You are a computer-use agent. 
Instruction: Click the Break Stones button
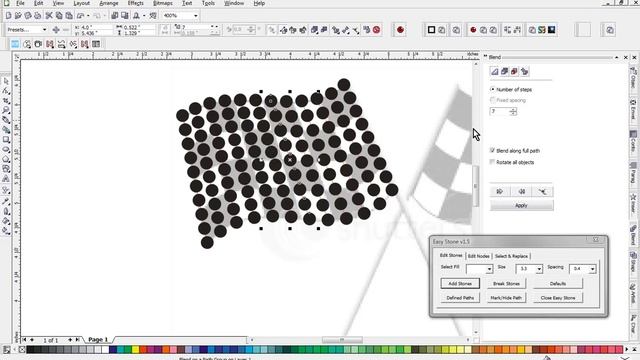click(x=506, y=284)
